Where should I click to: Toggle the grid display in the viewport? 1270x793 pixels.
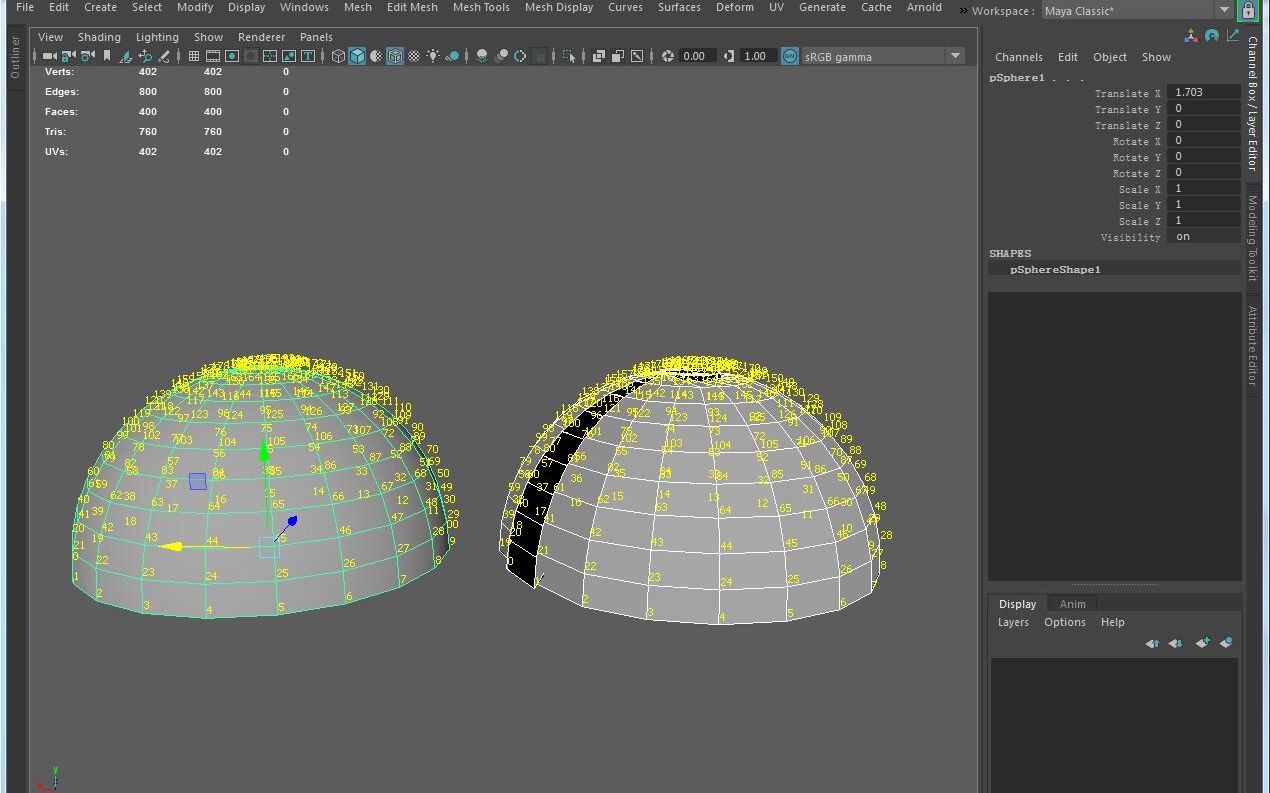[194, 56]
